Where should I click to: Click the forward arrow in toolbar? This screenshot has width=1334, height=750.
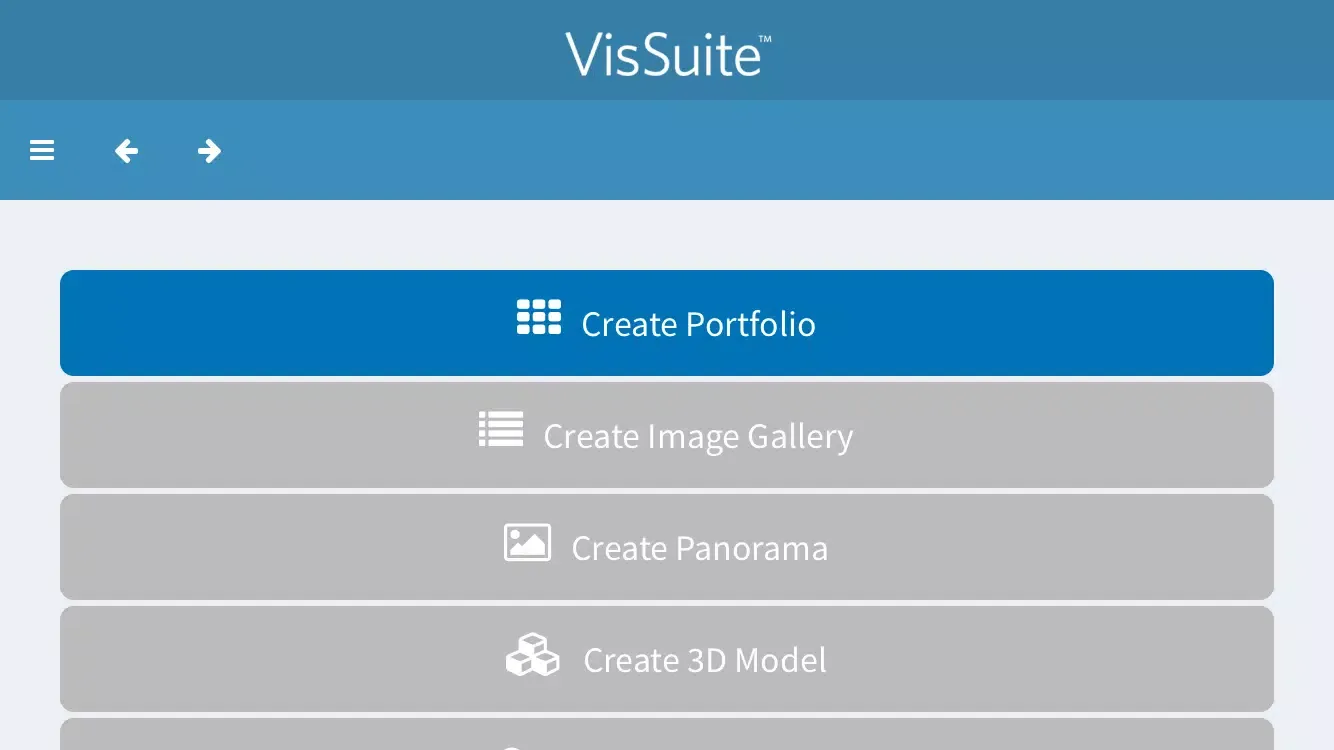coord(209,151)
